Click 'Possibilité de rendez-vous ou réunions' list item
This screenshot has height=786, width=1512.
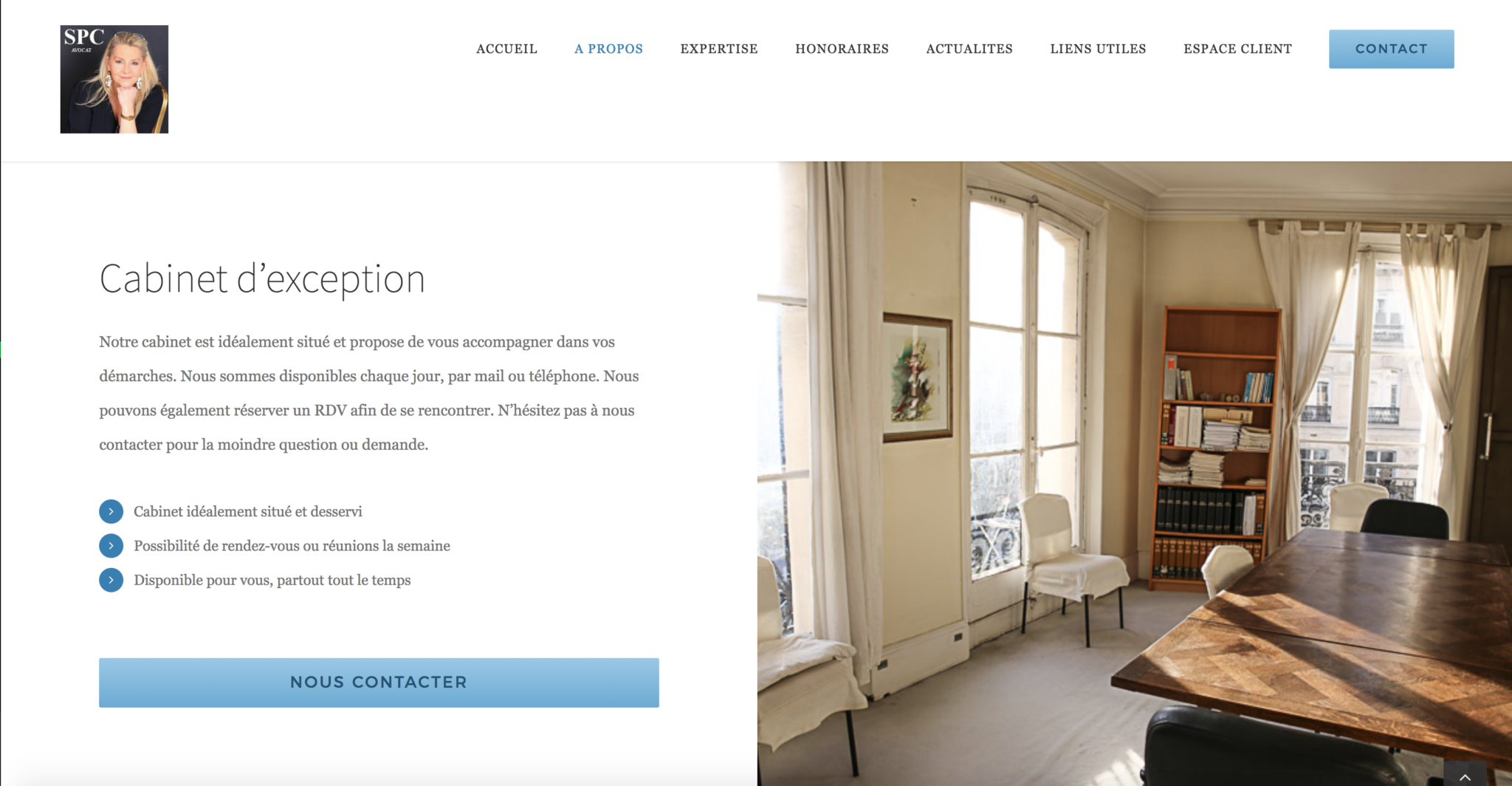[292, 546]
